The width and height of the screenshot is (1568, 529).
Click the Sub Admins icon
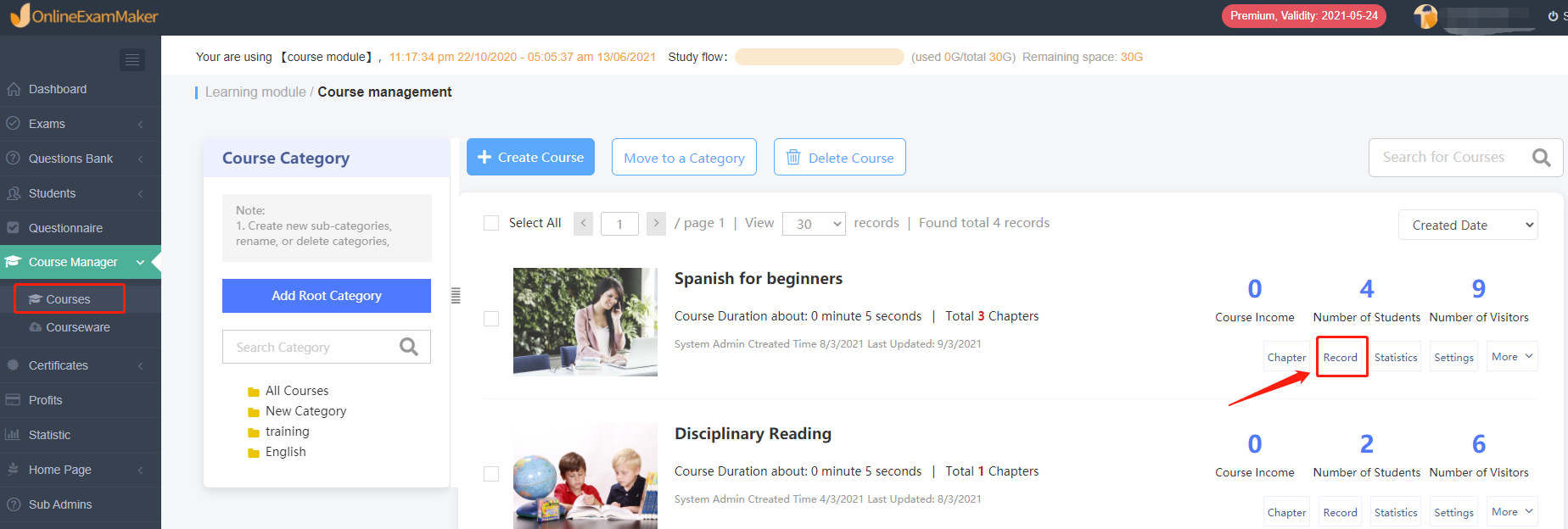click(14, 504)
